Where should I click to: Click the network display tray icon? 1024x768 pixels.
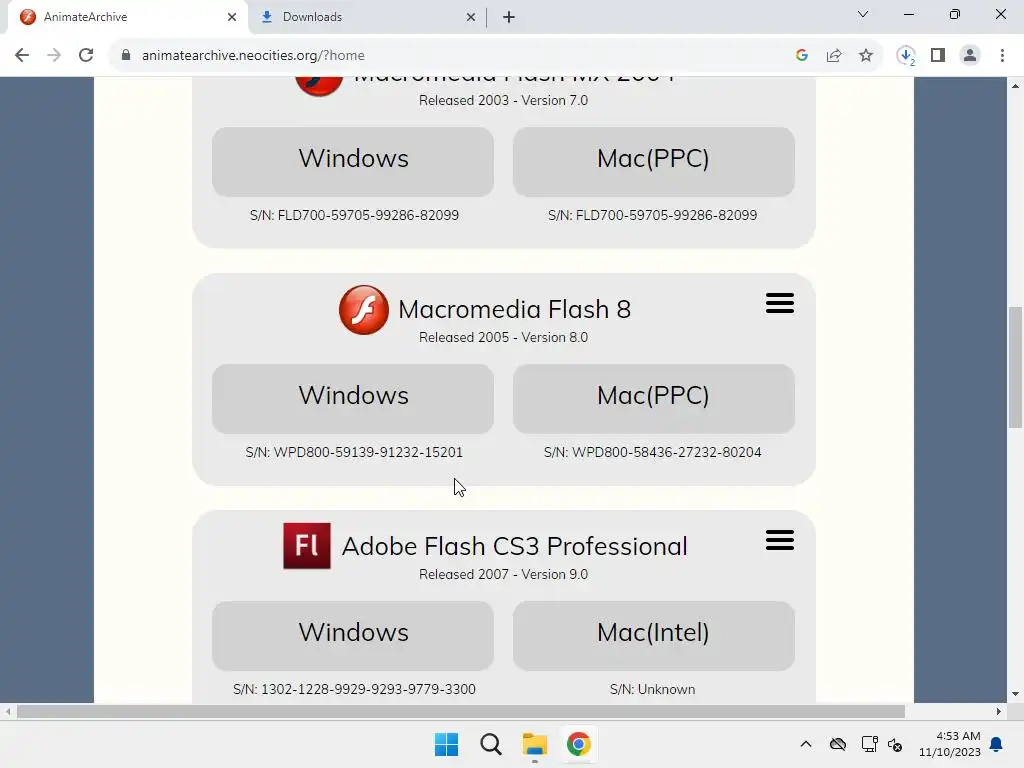coord(869,744)
